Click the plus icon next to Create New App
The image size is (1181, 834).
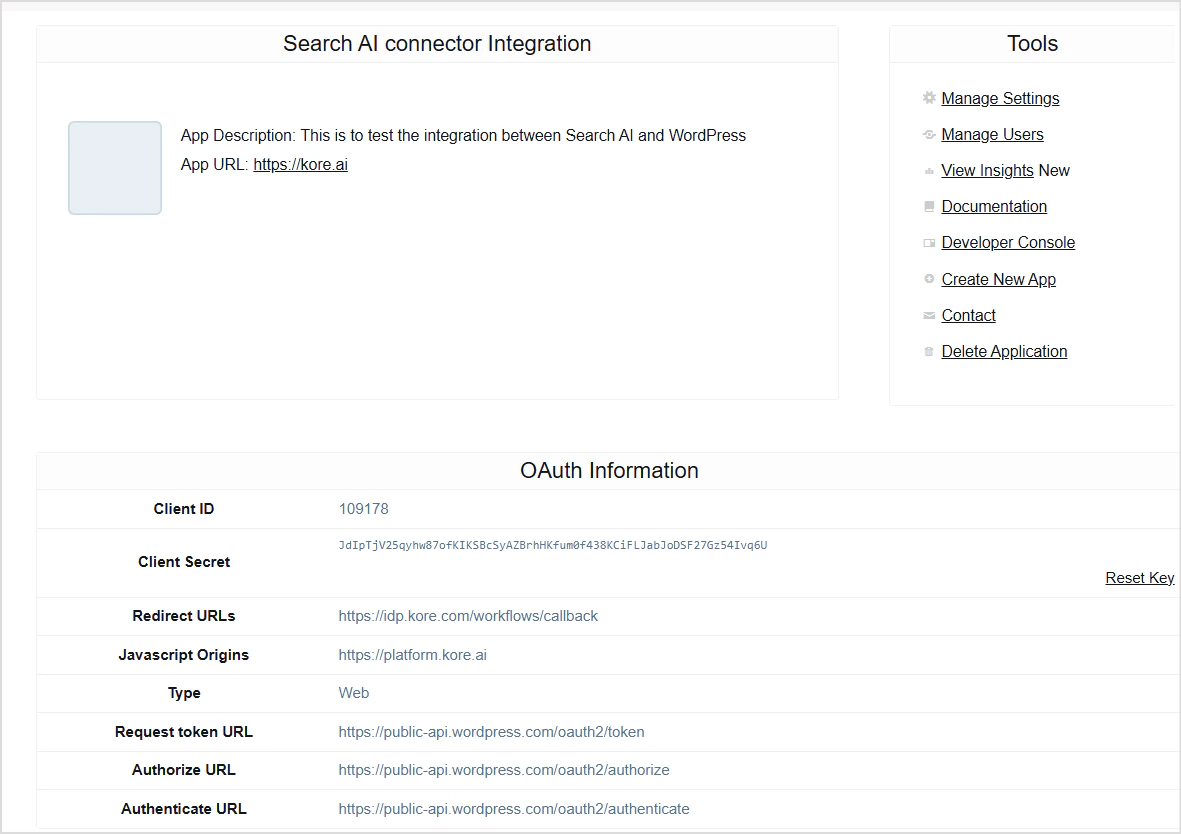click(929, 278)
